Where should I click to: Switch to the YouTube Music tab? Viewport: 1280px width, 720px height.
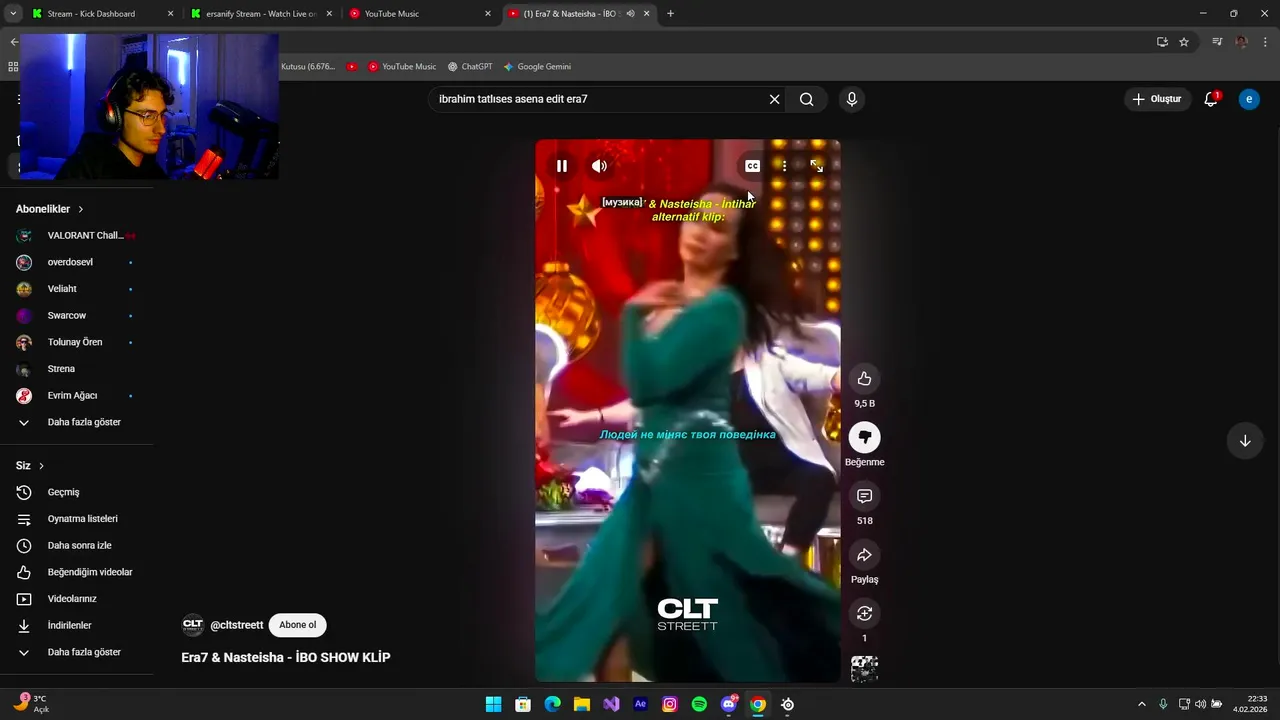point(420,14)
